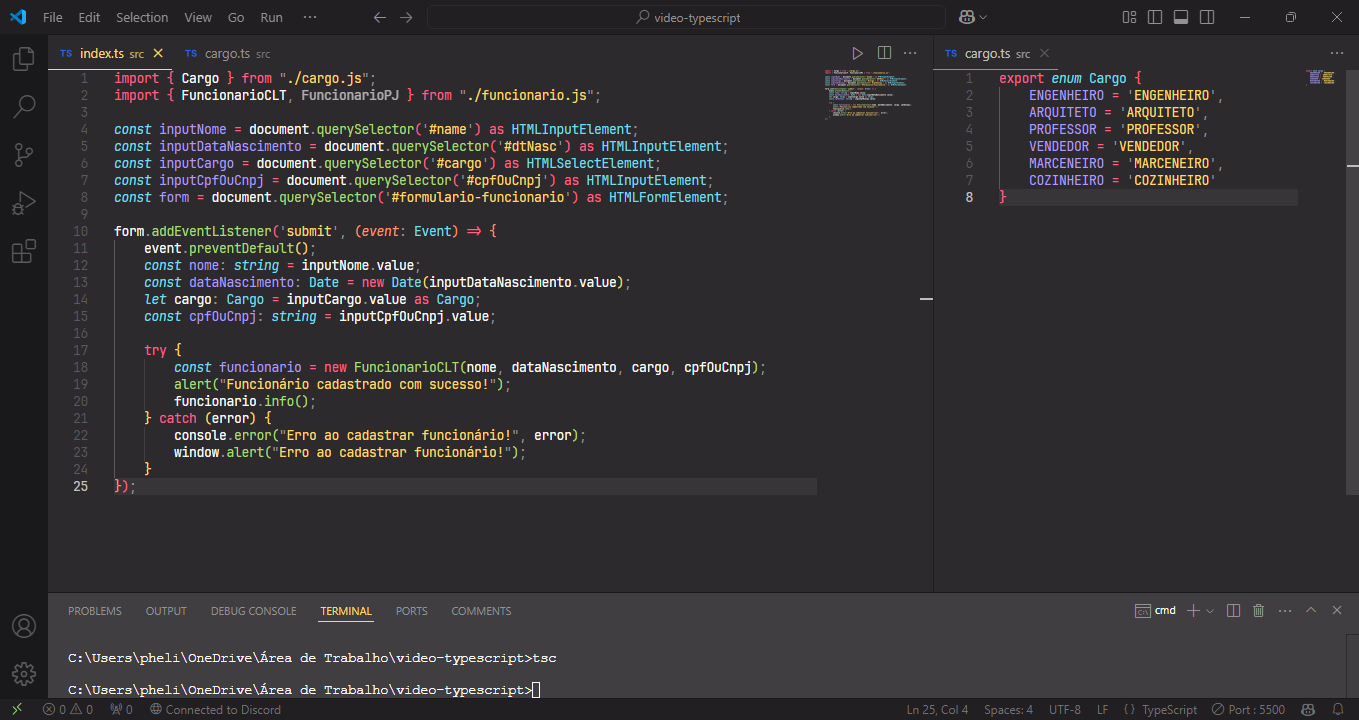Open the Manage settings gear
This screenshot has height=720, width=1359.
(23, 673)
